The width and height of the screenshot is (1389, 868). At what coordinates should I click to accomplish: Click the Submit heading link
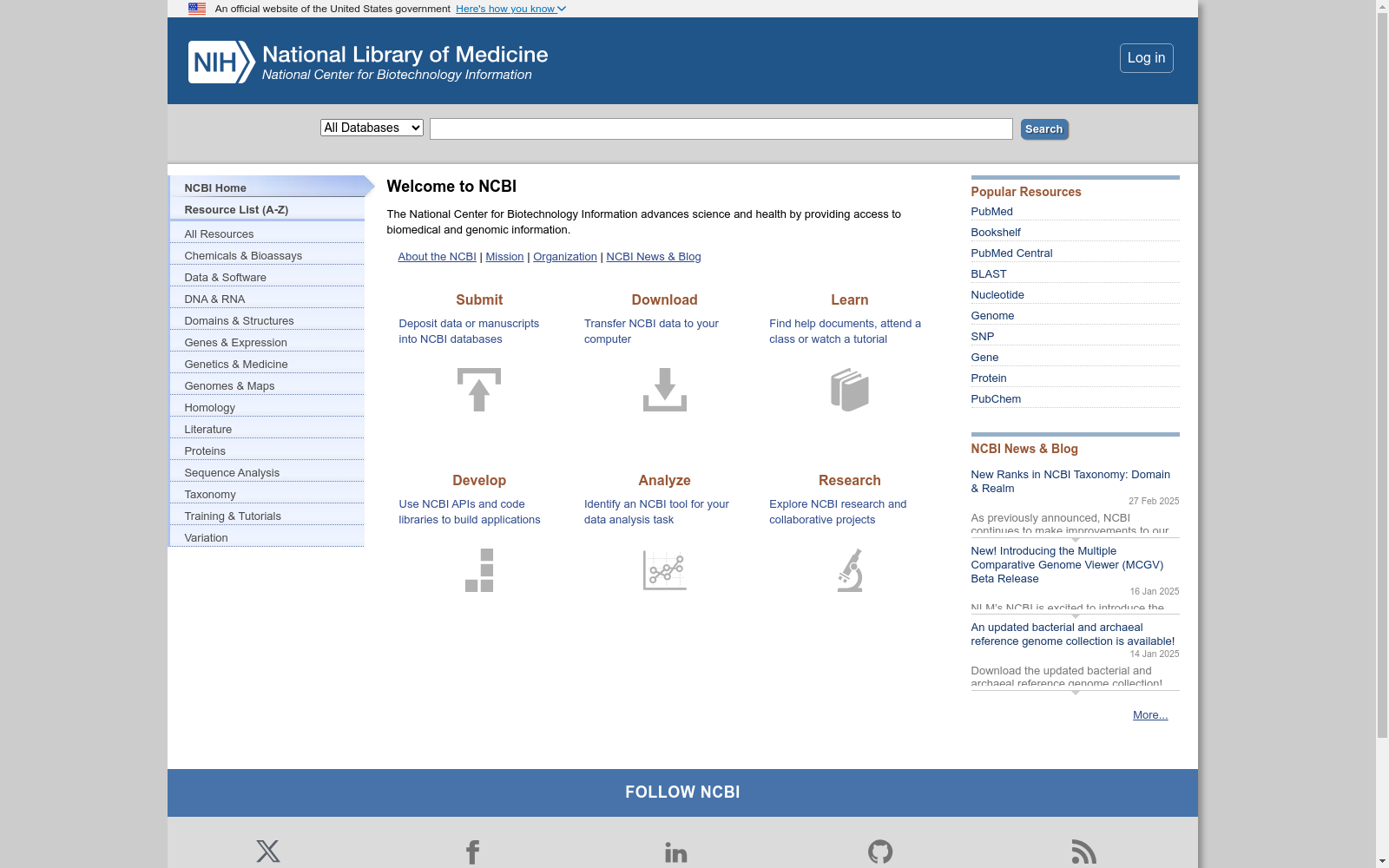pos(479,299)
